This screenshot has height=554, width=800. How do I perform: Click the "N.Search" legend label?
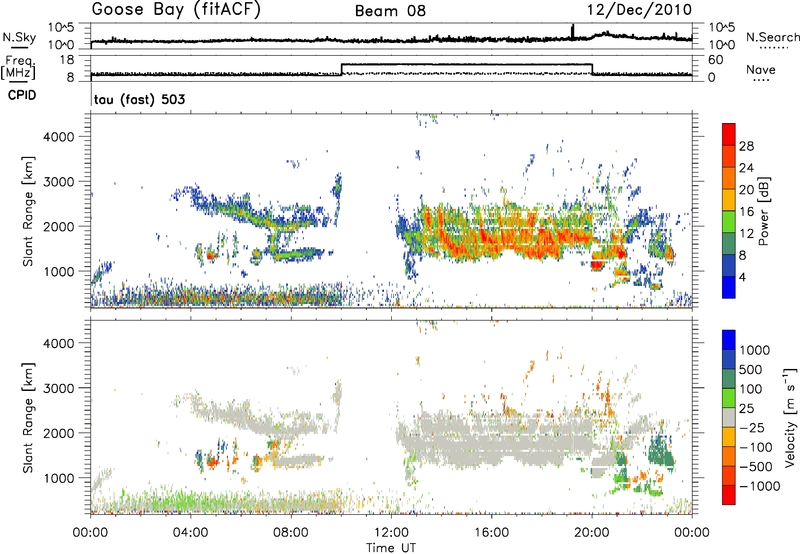772,37
